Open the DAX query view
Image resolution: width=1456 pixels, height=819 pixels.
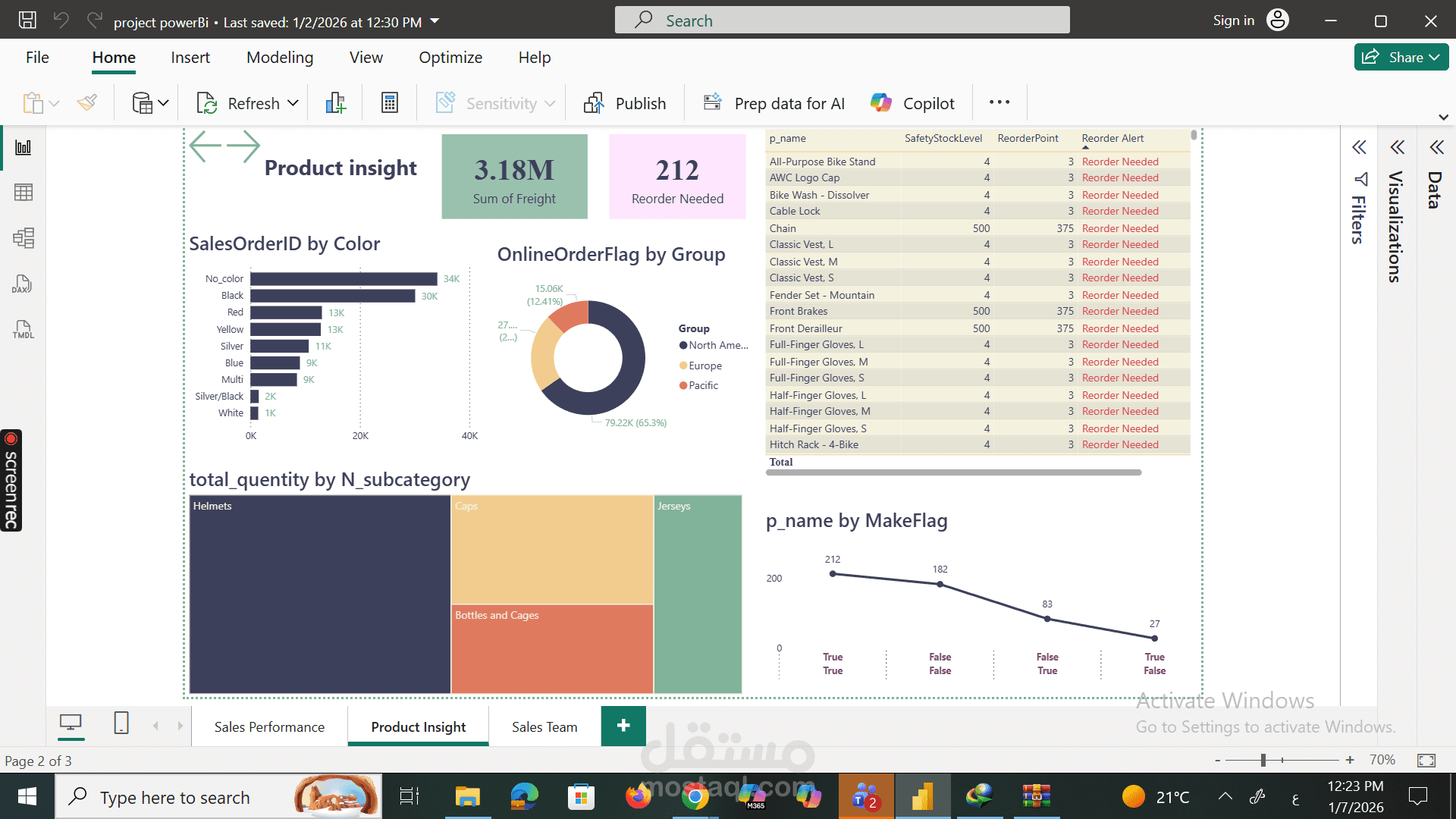point(23,284)
